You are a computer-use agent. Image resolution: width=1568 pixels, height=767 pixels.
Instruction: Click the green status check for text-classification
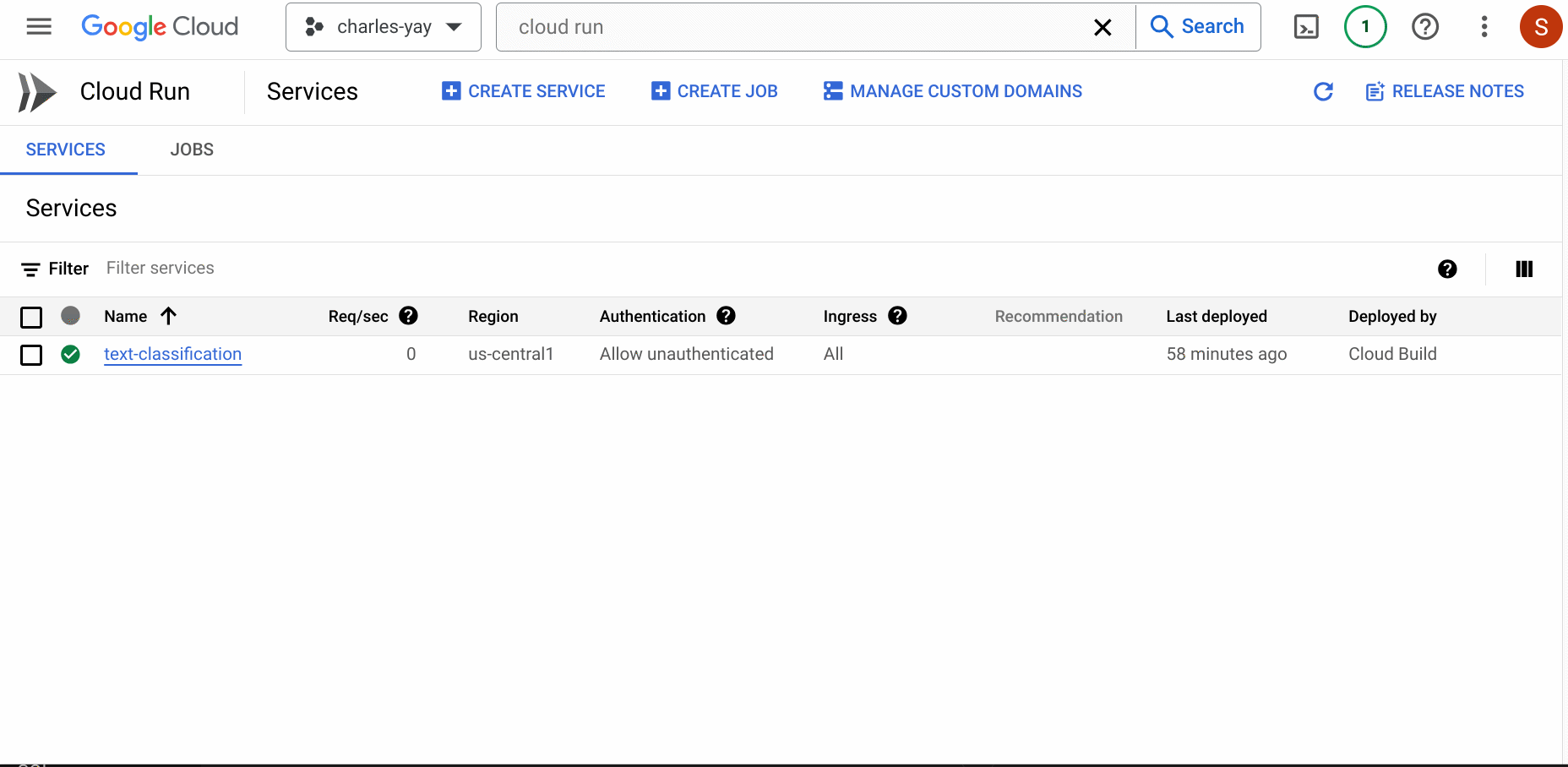(x=71, y=355)
